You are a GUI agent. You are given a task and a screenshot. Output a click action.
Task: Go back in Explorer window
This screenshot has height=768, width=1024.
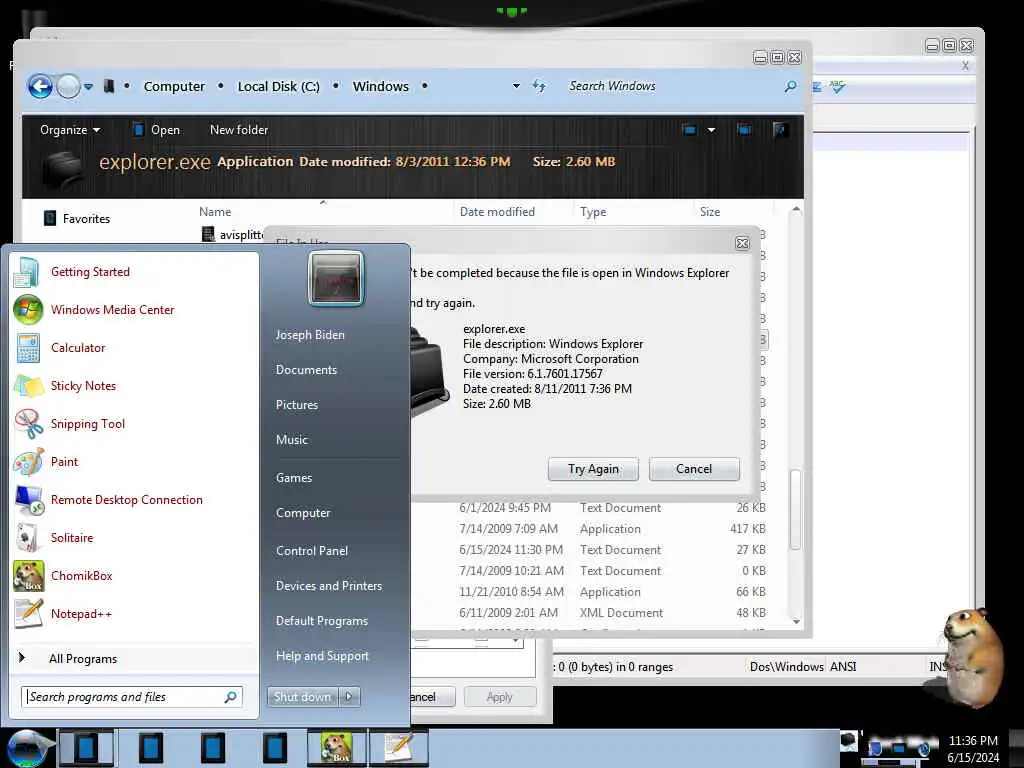40,86
